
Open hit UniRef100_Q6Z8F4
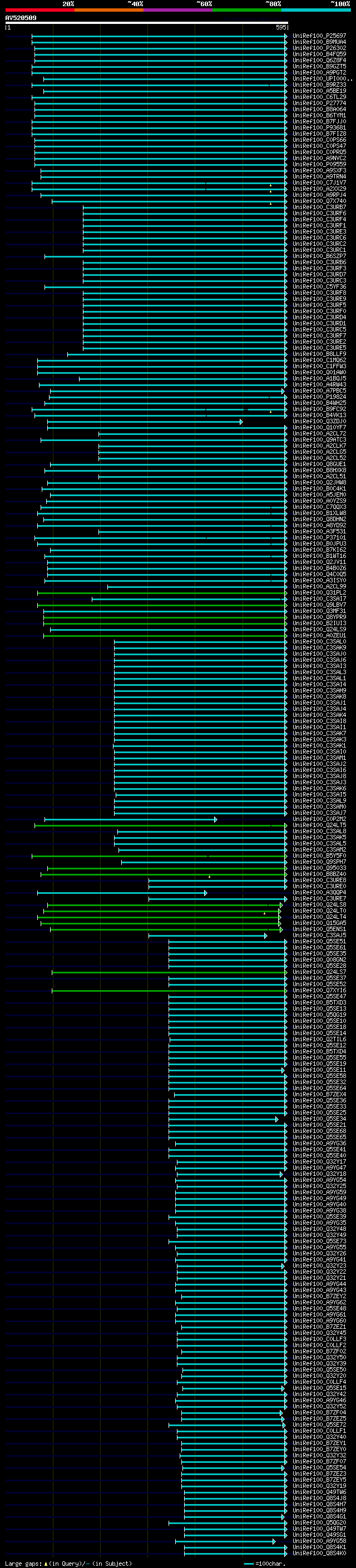tap(319, 60)
